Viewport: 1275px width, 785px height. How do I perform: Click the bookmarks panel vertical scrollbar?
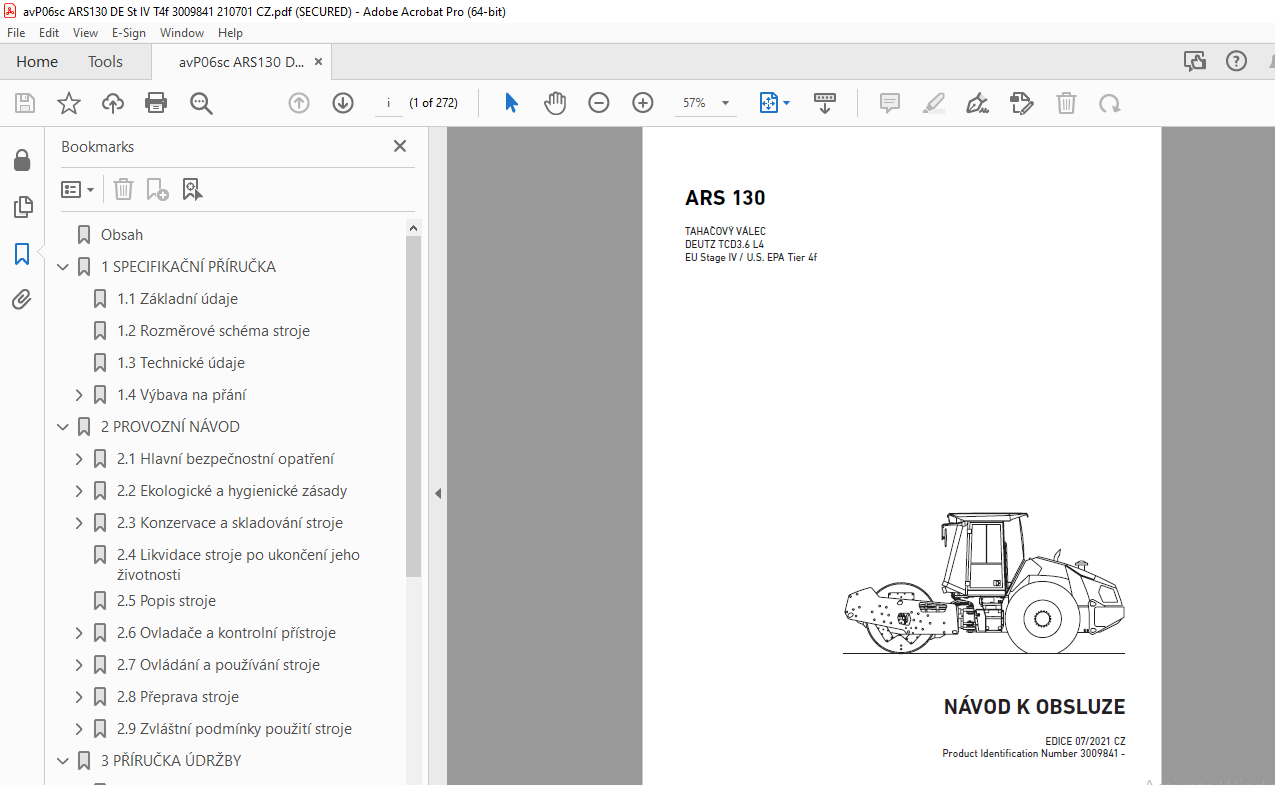point(414,409)
